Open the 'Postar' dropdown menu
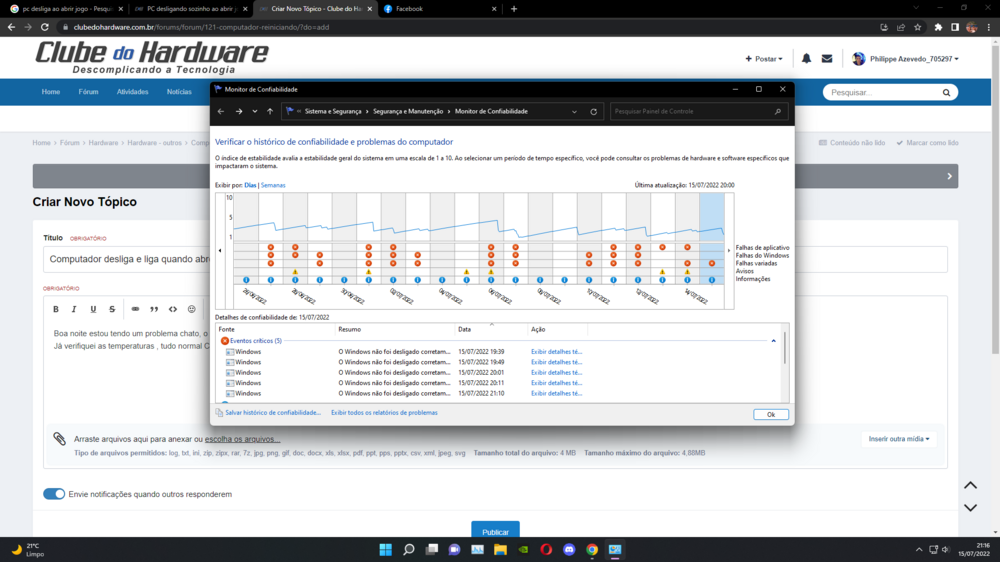This screenshot has width=1000, height=562. (x=764, y=59)
